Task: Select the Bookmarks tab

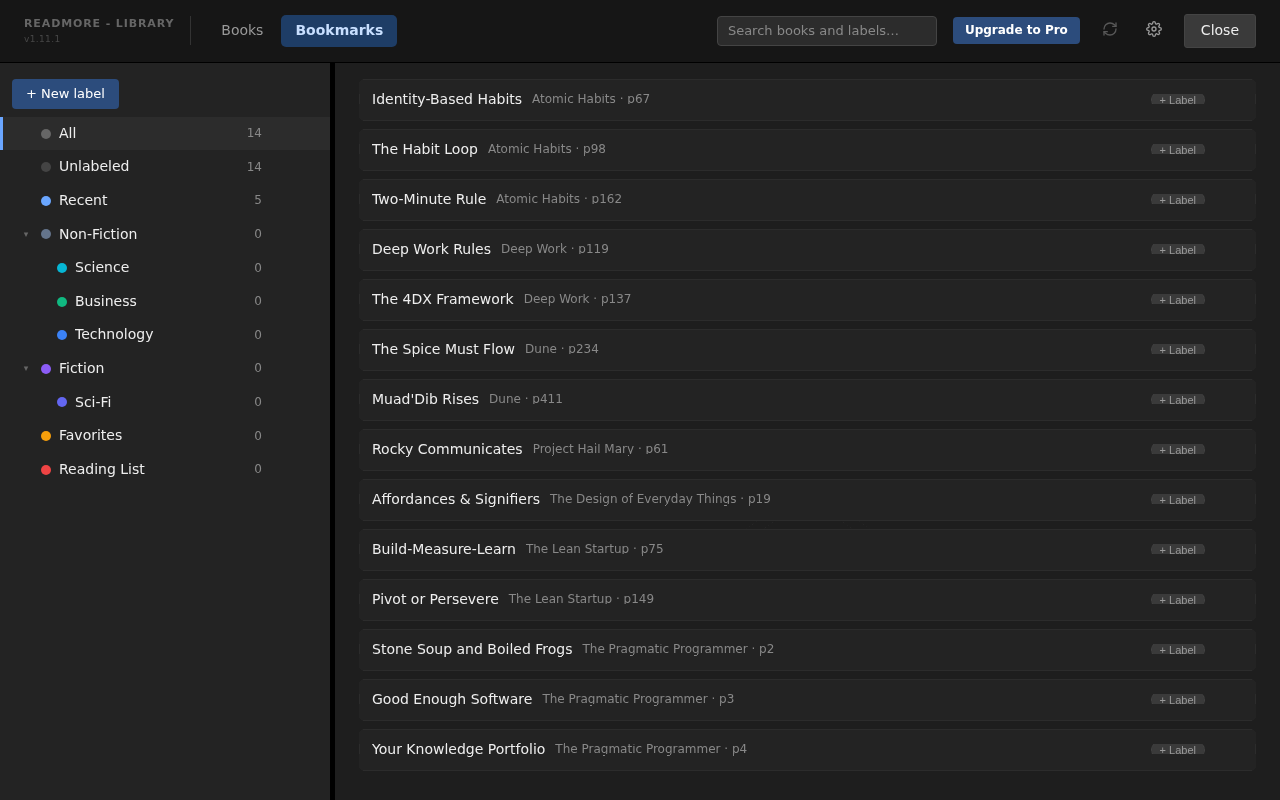Action: [x=339, y=30]
